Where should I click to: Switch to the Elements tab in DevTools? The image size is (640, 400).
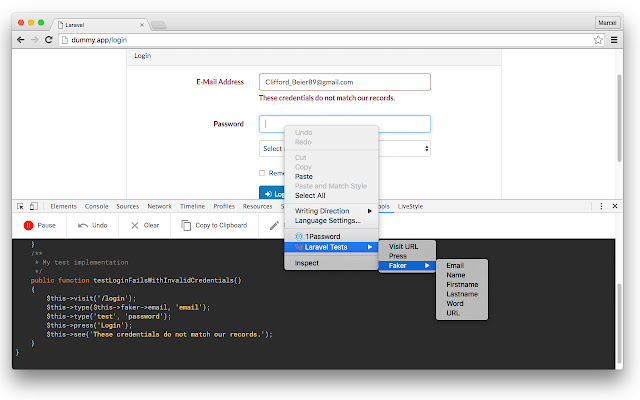63,207
